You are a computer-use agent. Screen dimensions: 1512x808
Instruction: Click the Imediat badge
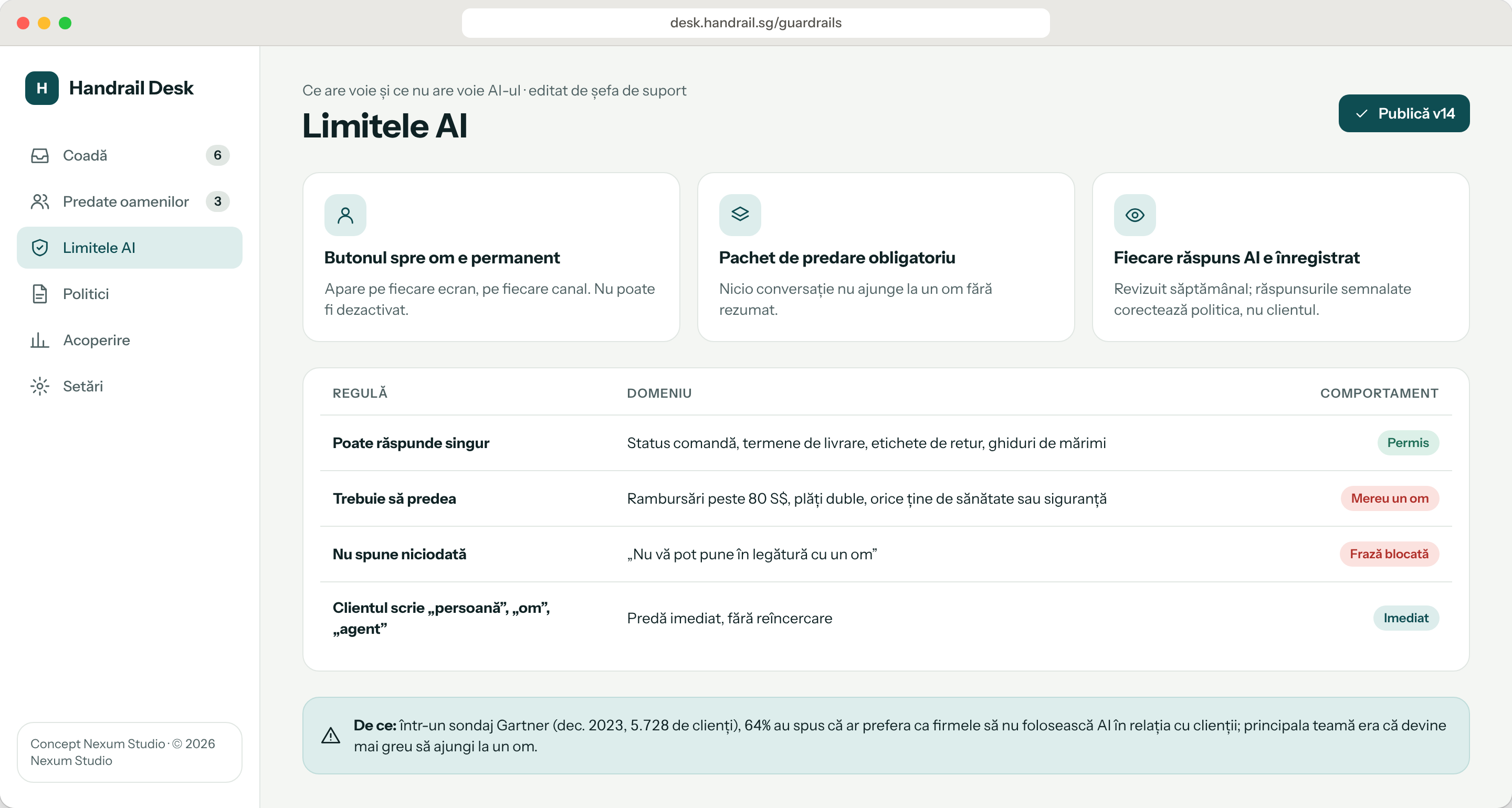(x=1406, y=619)
